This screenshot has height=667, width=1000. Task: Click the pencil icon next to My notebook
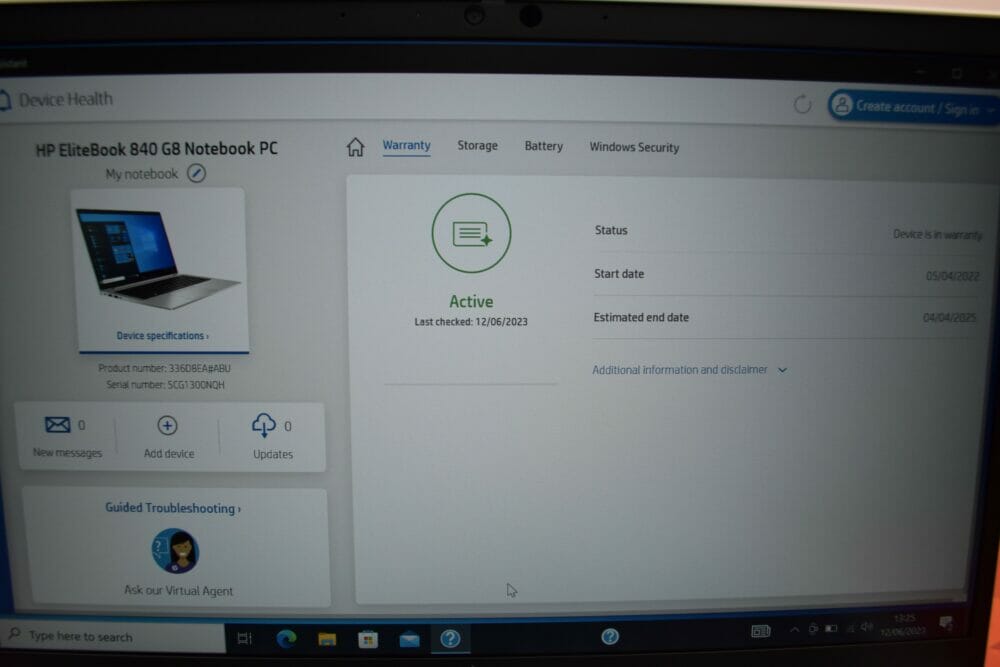tap(196, 173)
